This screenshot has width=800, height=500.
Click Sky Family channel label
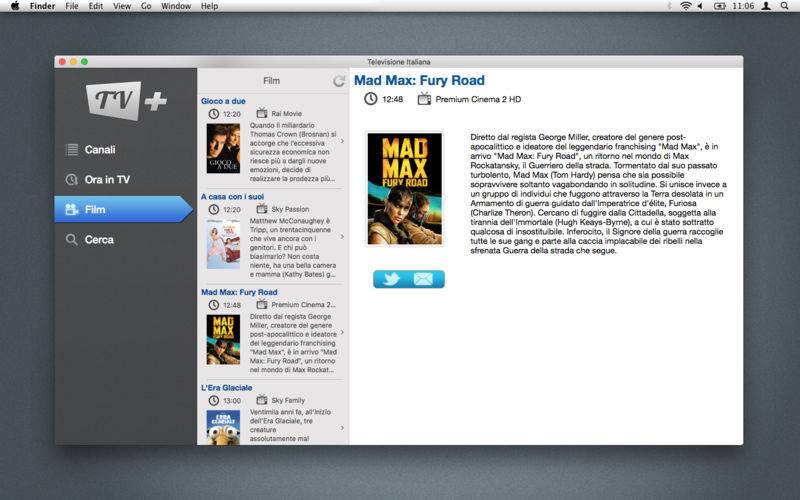click(288, 401)
